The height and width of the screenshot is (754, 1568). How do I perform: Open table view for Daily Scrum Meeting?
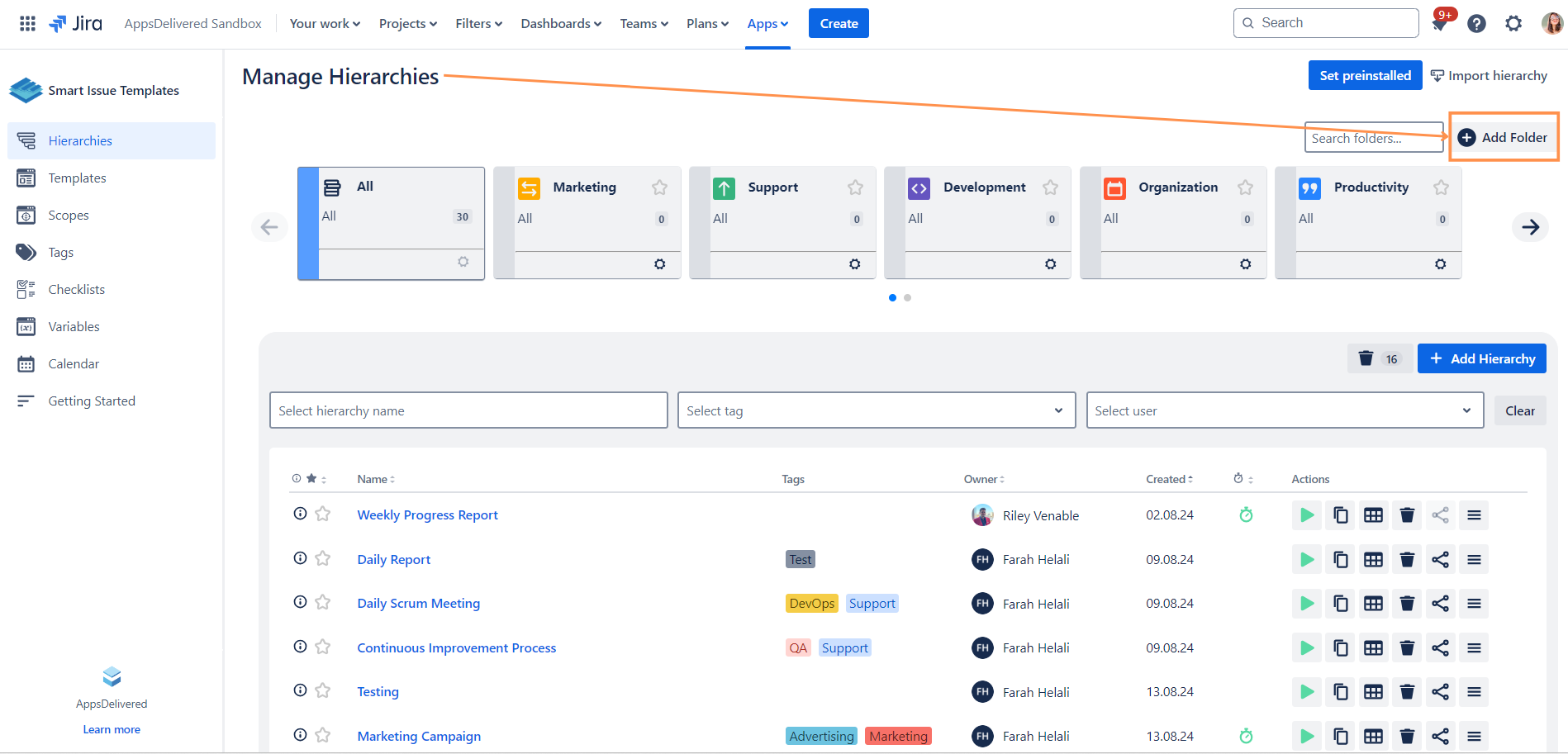pos(1373,604)
